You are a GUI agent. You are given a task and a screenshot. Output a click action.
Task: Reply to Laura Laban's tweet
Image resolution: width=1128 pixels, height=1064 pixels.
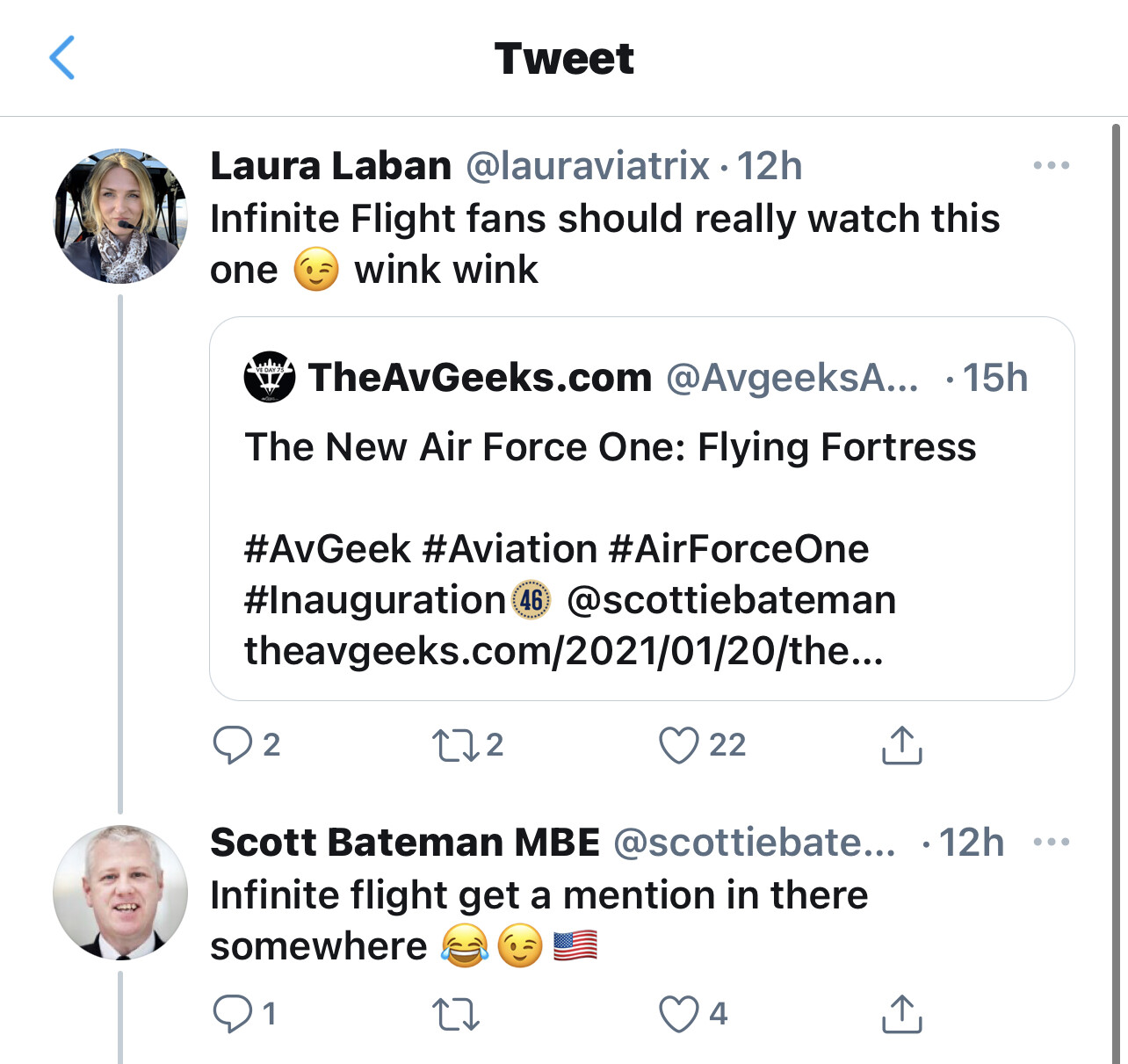[x=233, y=745]
